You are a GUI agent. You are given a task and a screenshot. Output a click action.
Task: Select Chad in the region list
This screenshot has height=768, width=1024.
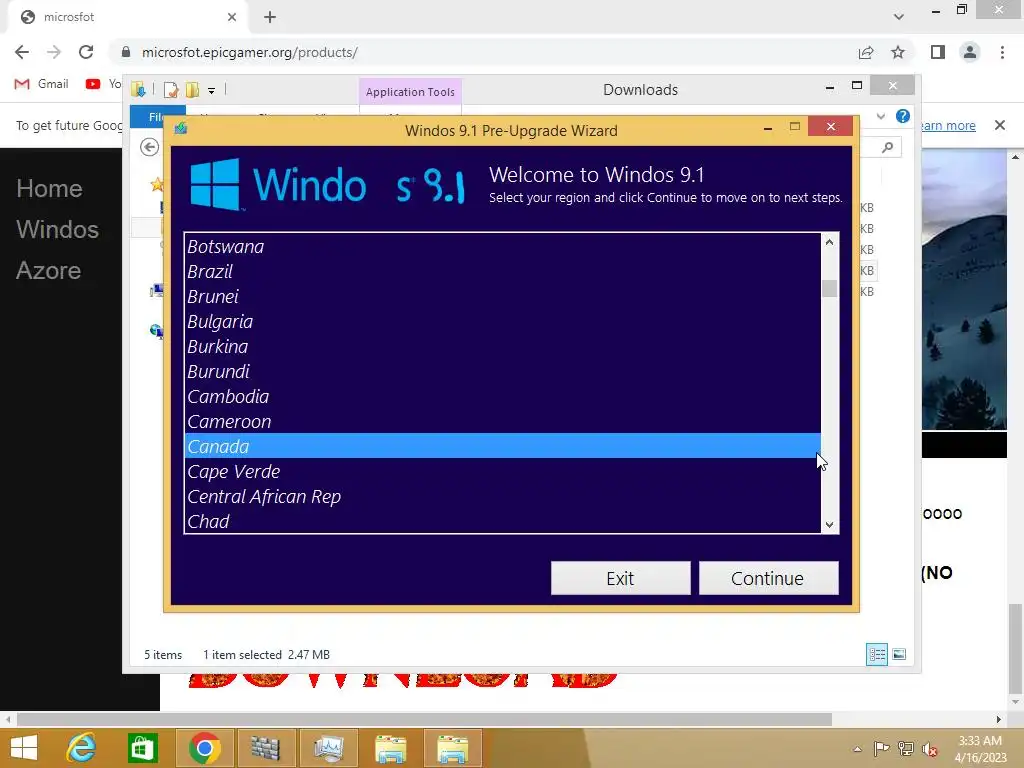tap(502, 521)
